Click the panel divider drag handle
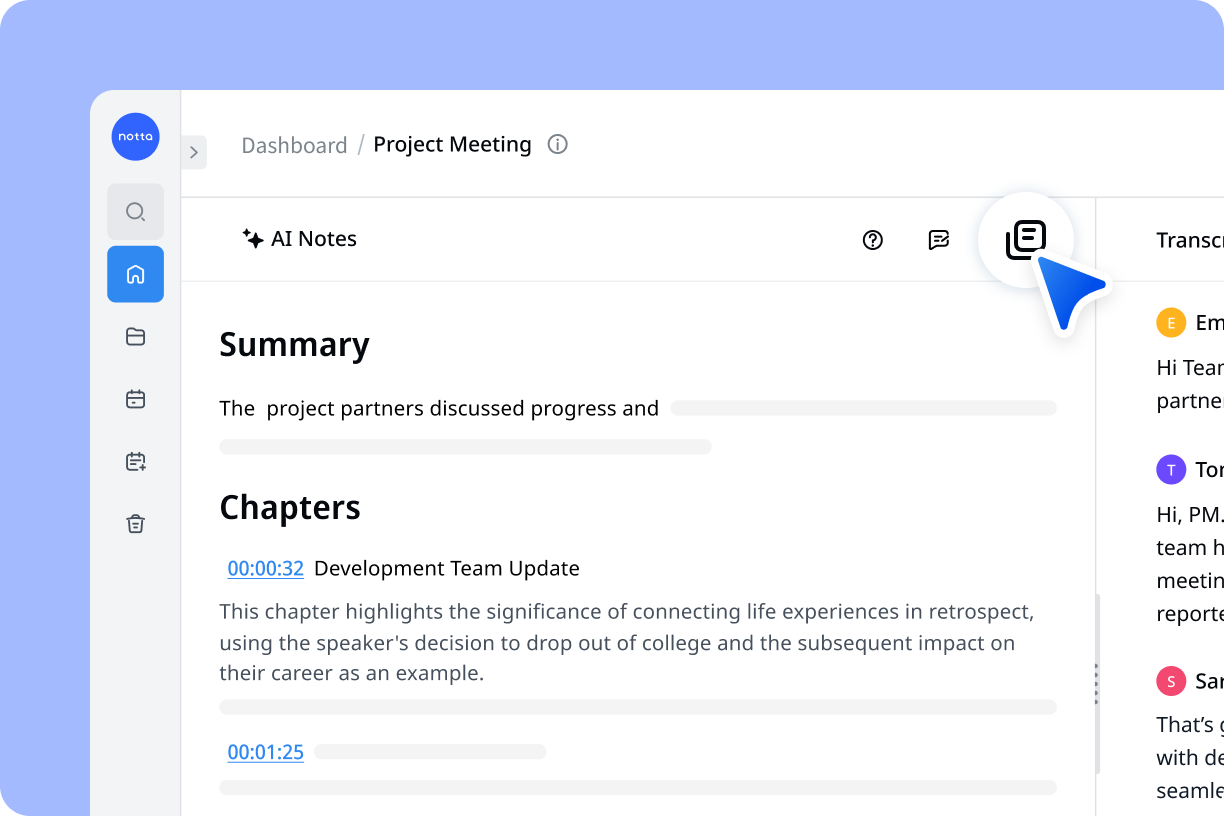Image resolution: width=1224 pixels, height=816 pixels. [x=1096, y=684]
